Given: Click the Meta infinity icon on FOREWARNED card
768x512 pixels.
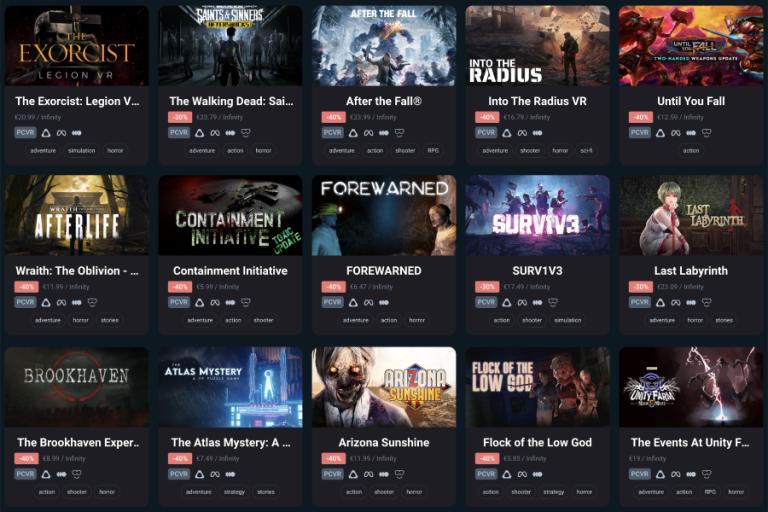Looking at the screenshot, I should (x=368, y=302).
